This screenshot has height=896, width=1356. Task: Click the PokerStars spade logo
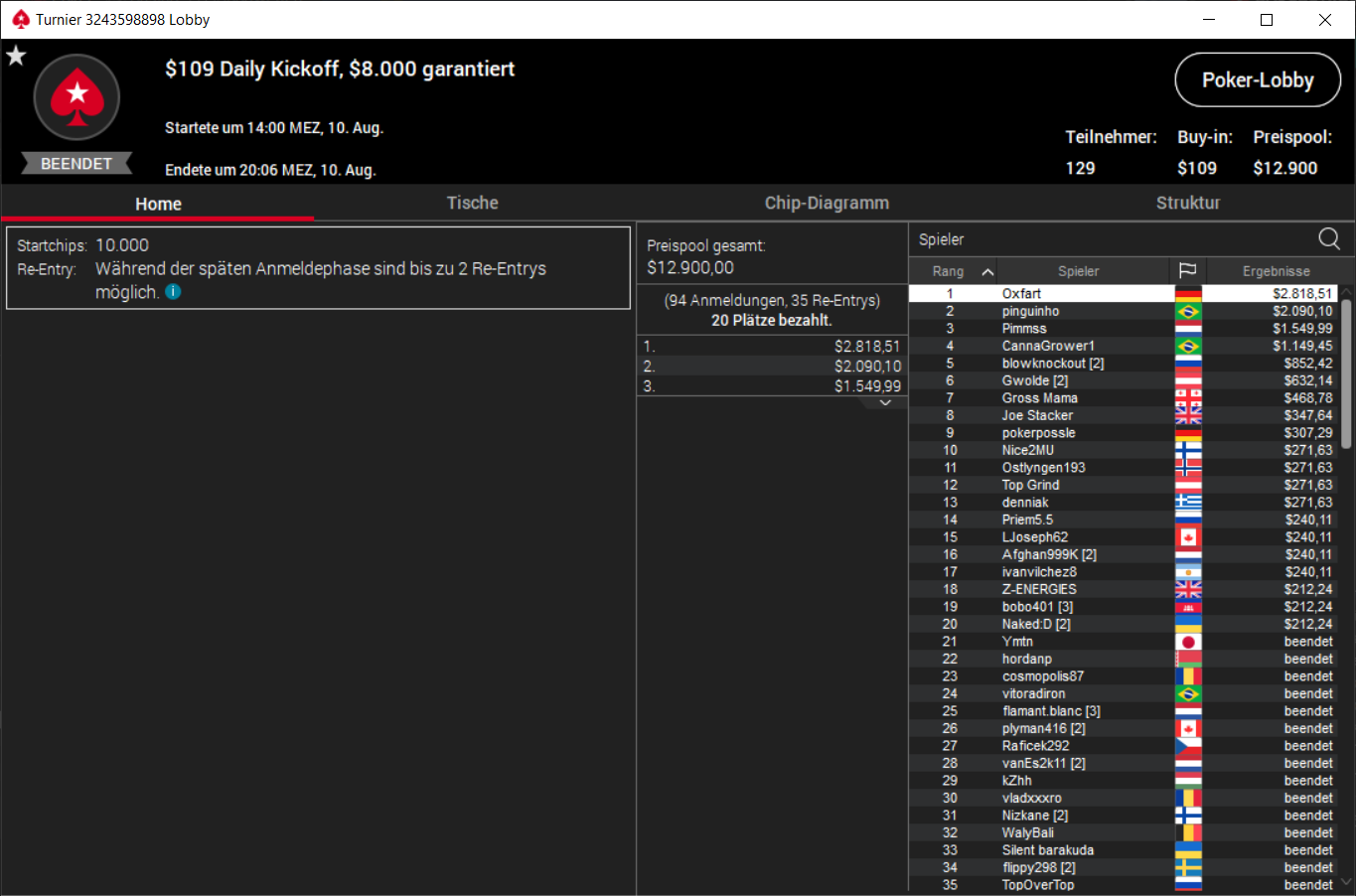(x=76, y=97)
